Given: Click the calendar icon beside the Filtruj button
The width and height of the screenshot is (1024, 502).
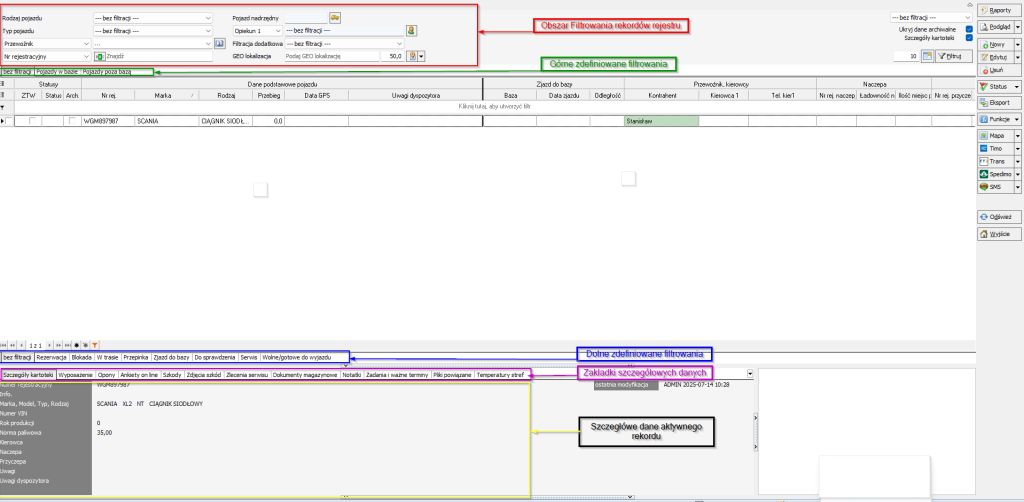Looking at the screenshot, I should pyautogui.click(x=927, y=57).
